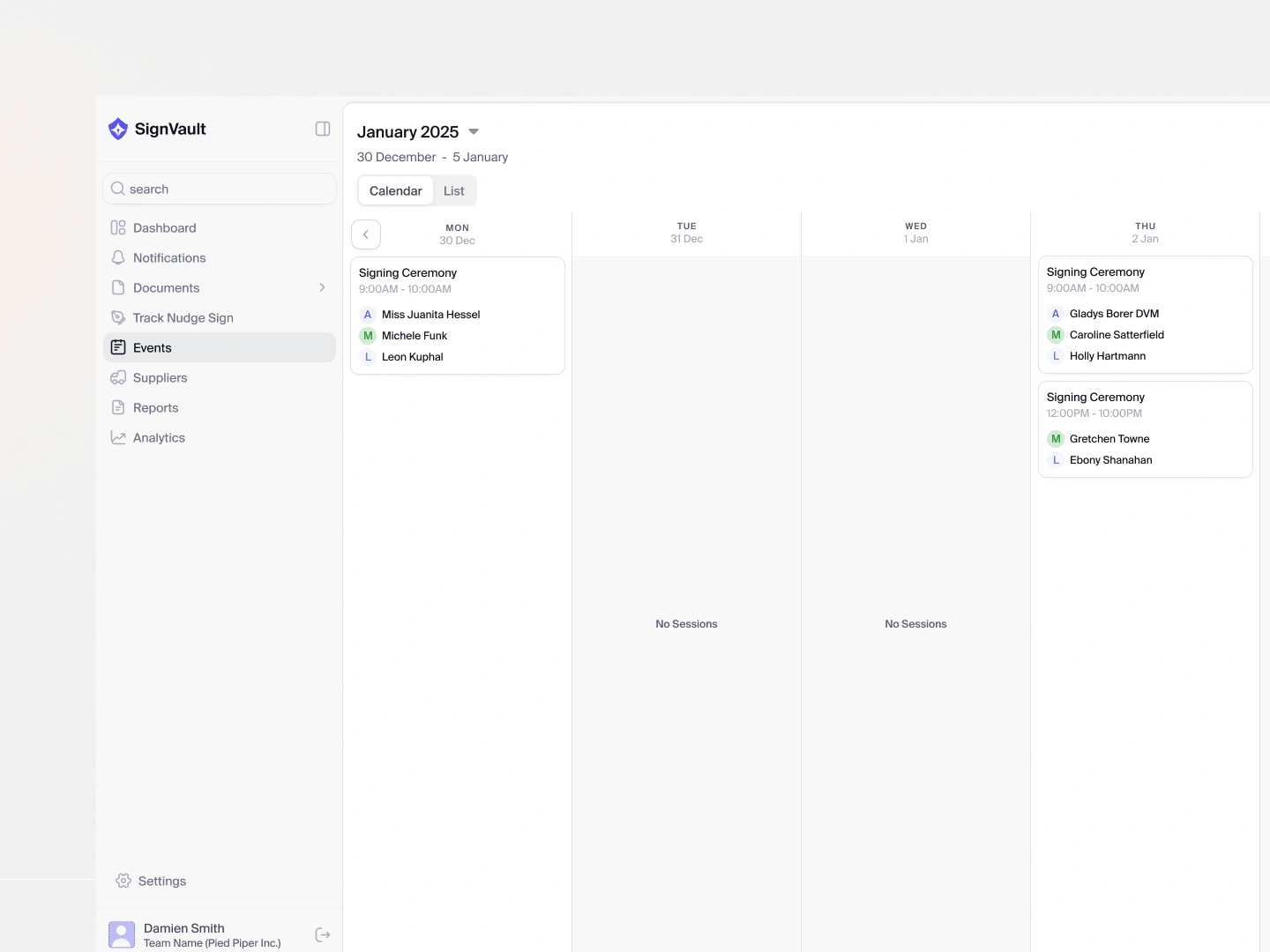This screenshot has height=952, width=1270.
Task: Click Thursday's 9:00AM - 10:00AM time text
Action: 1093,288
